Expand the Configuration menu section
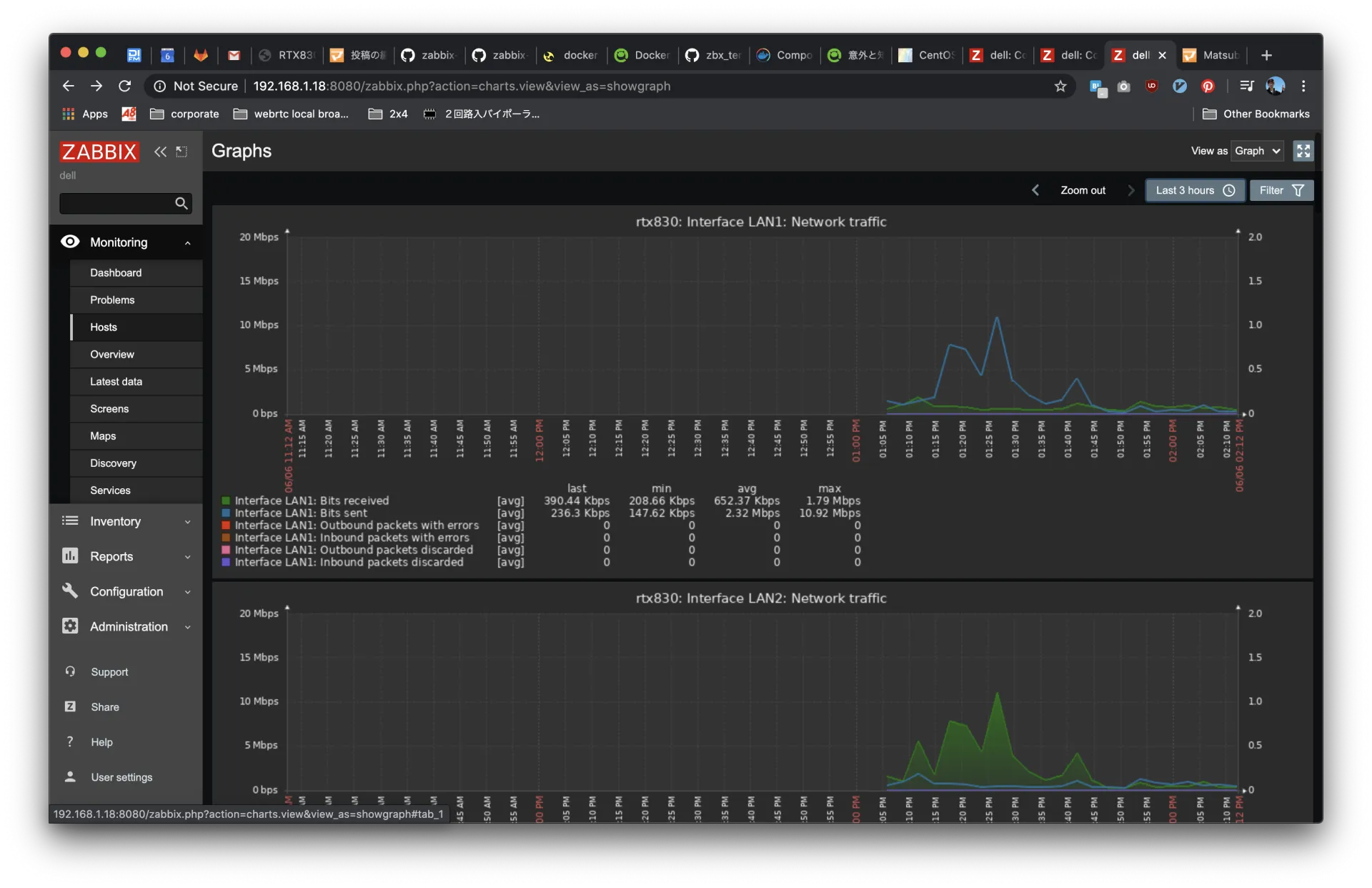 (x=125, y=591)
